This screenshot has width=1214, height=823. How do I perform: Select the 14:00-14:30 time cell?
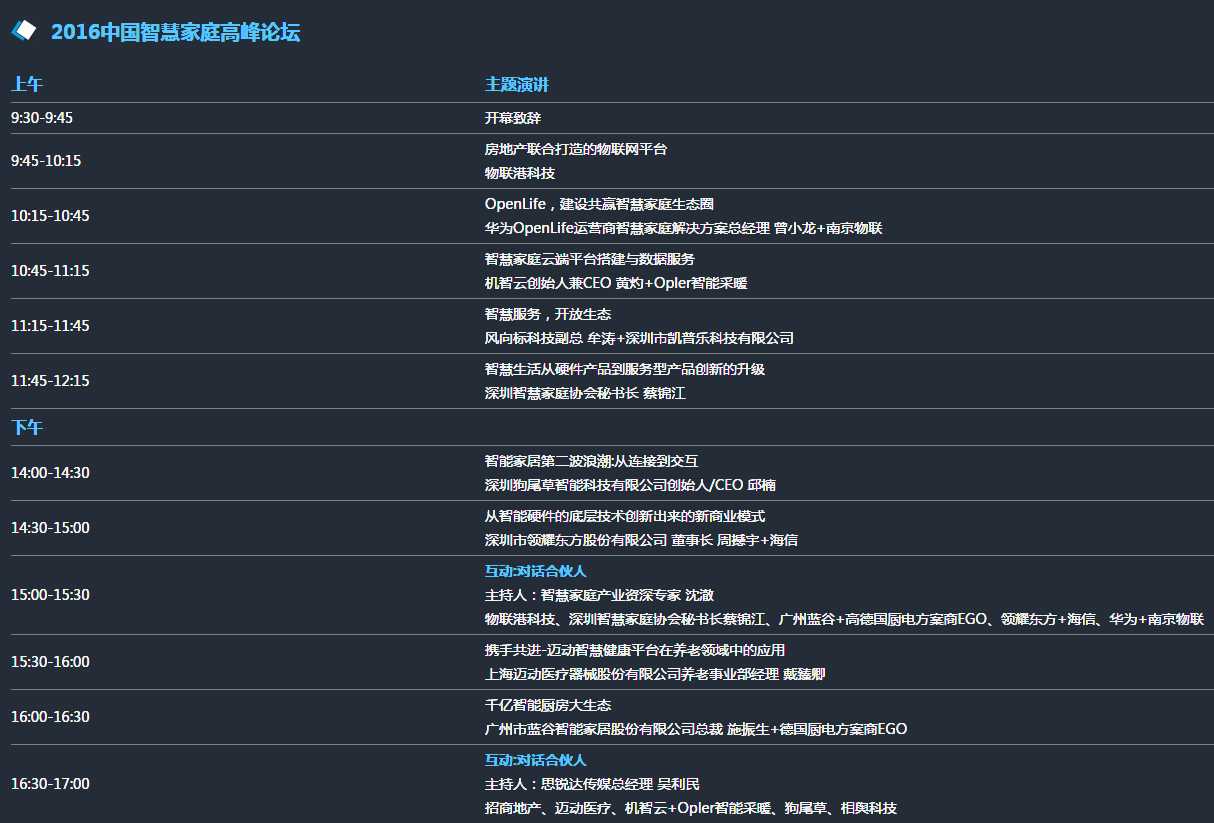pyautogui.click(x=50, y=473)
